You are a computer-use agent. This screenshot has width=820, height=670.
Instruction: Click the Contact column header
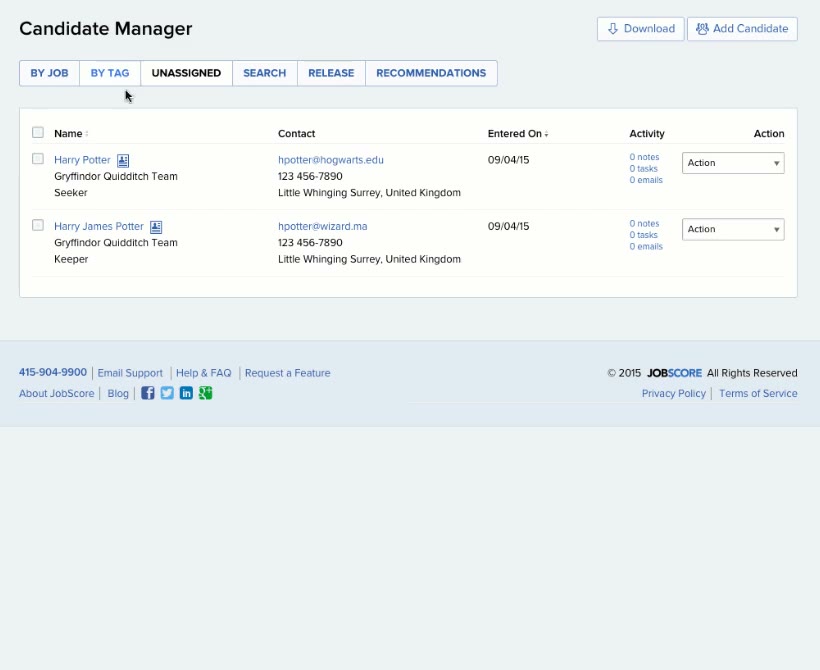(x=297, y=133)
